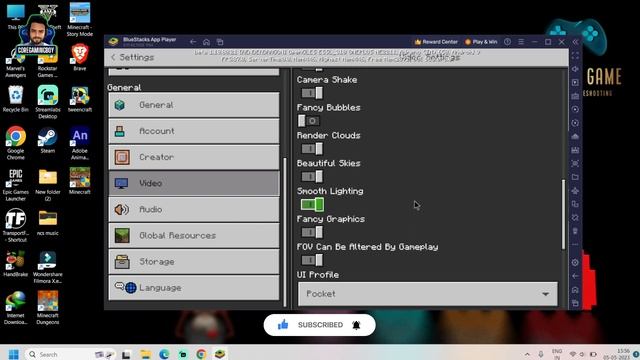This screenshot has height=360, width=640.
Task: Show hidden system tray icons
Action: click(x=527, y=354)
